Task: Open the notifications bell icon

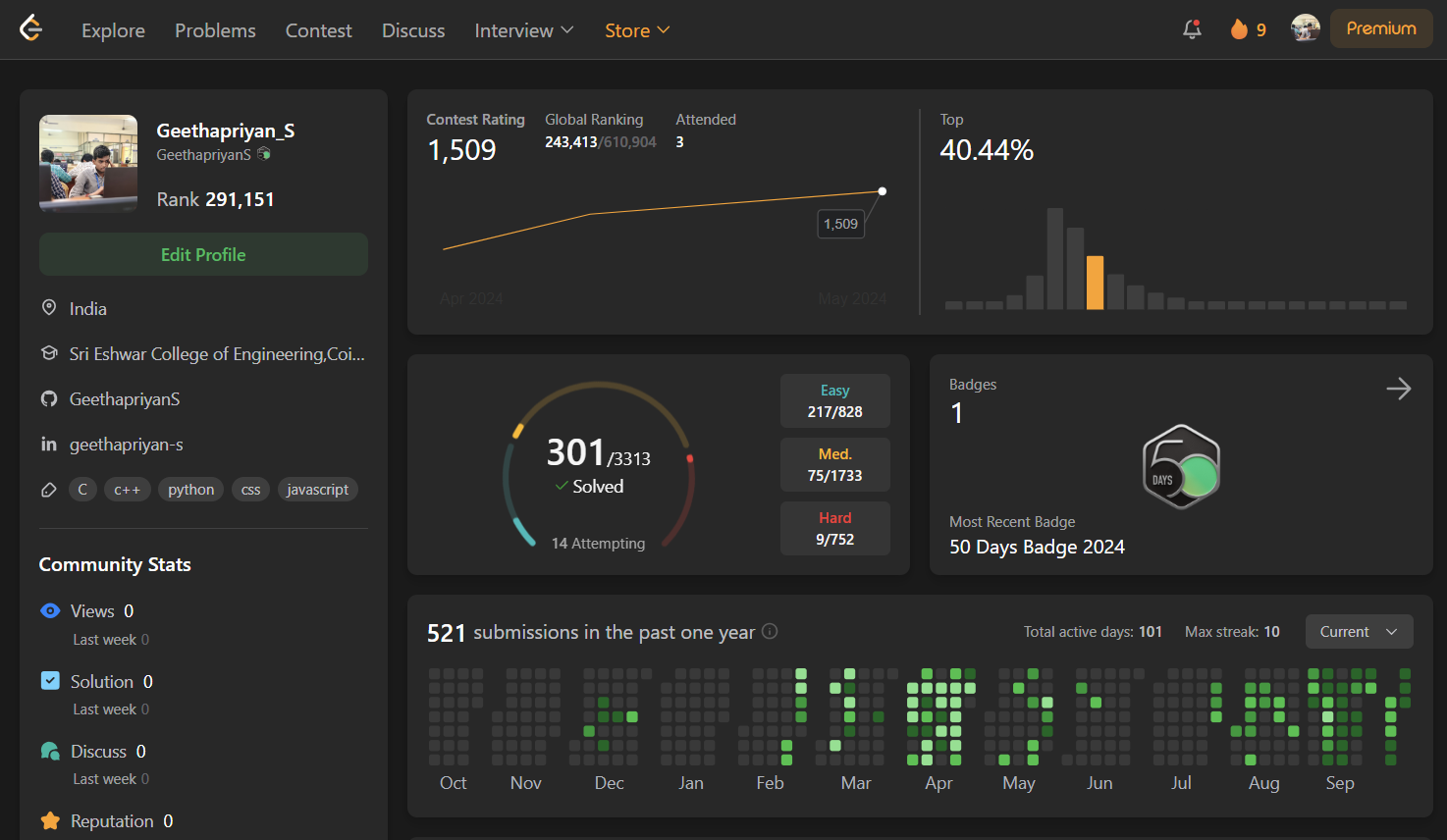Action: [x=1192, y=29]
